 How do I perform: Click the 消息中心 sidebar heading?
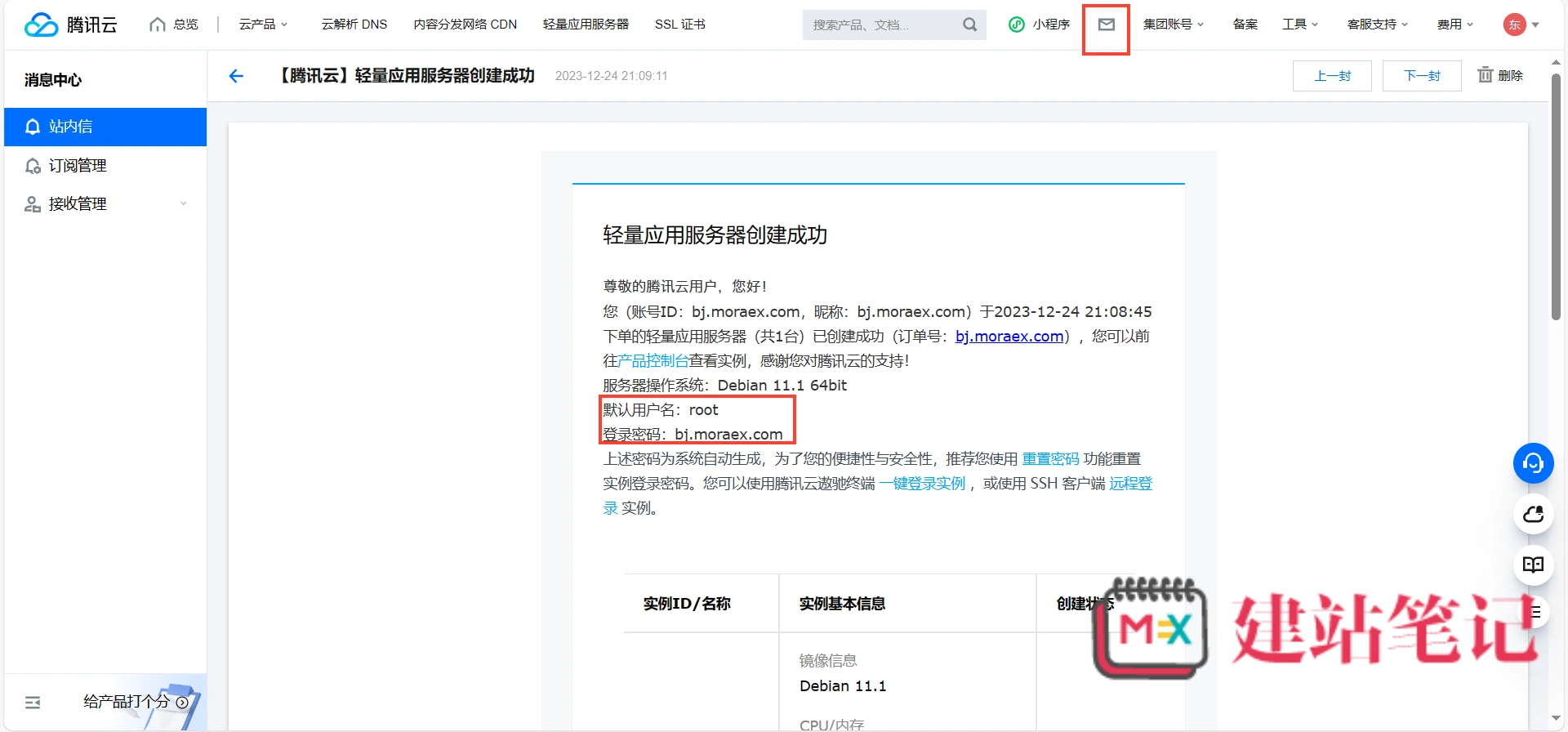(53, 80)
